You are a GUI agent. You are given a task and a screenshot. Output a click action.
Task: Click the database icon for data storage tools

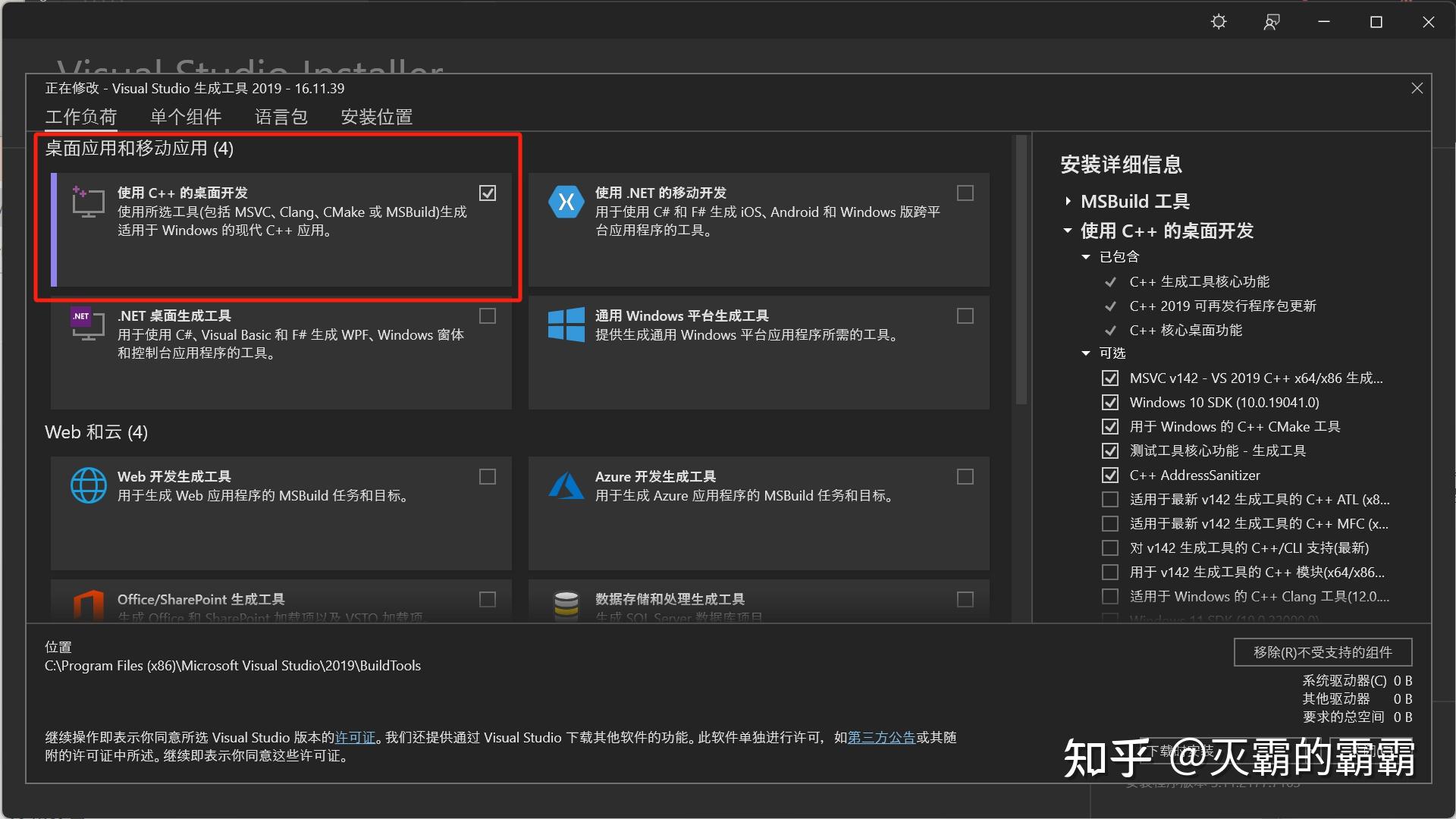click(566, 605)
